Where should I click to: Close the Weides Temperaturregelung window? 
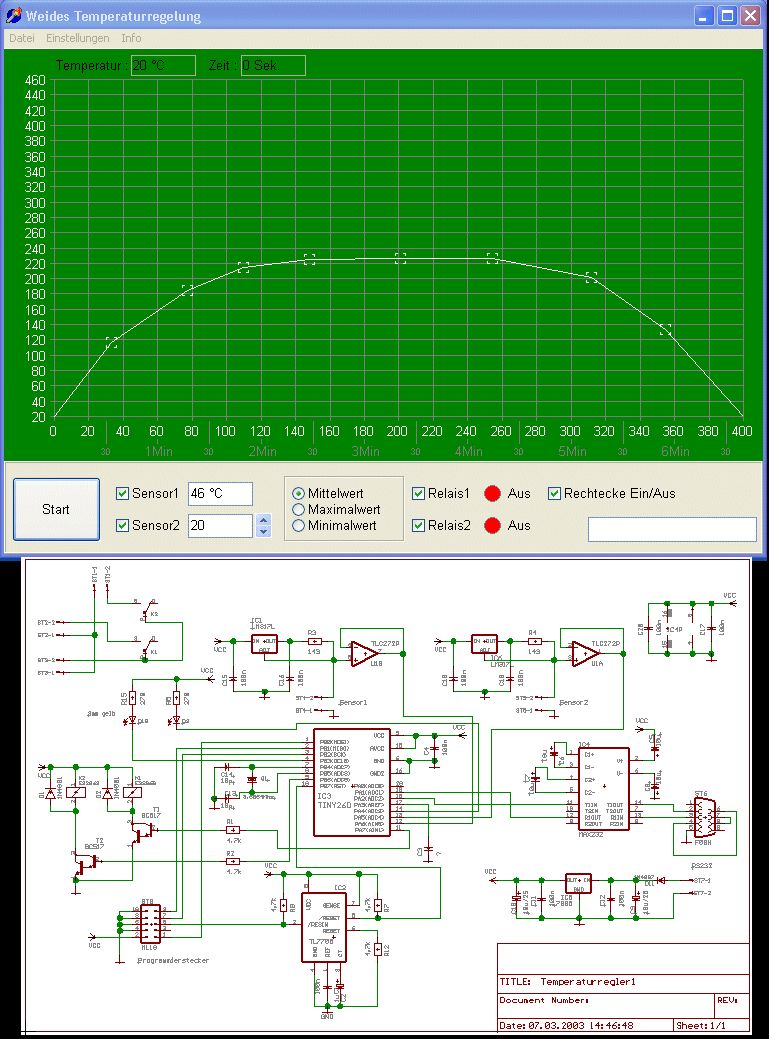pyautogui.click(x=750, y=16)
